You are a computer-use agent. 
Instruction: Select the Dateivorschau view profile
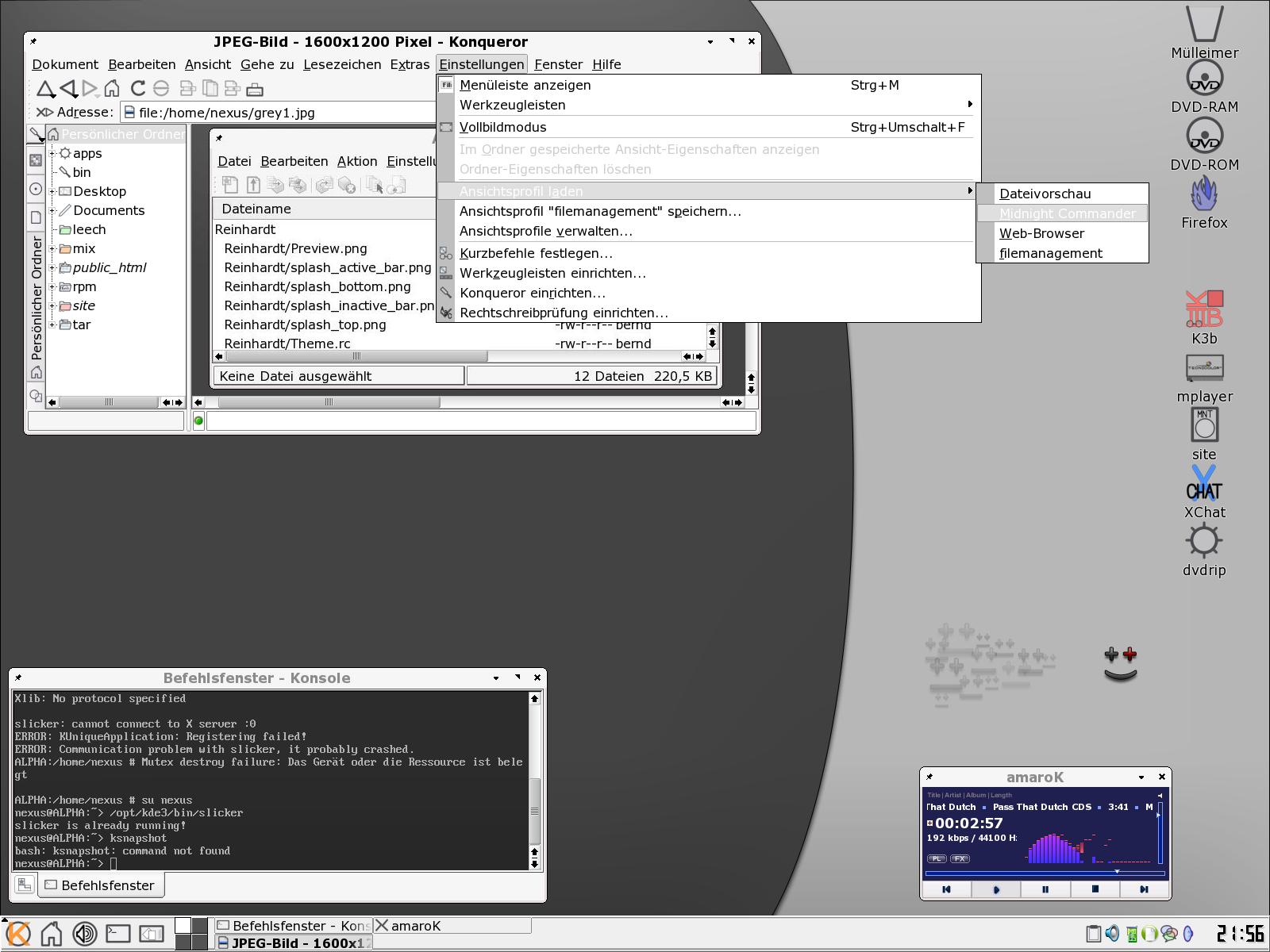coord(1062,194)
